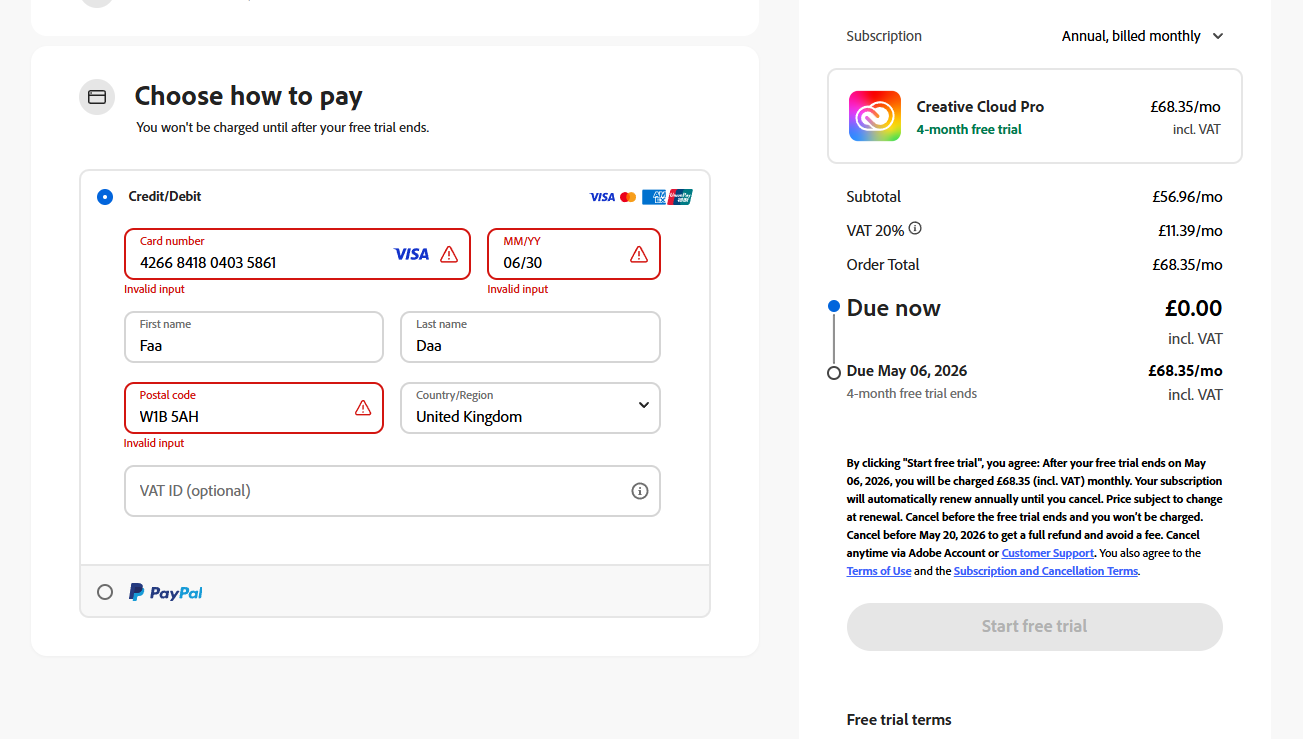
Task: Open the Terms of Use link
Action: coord(879,571)
